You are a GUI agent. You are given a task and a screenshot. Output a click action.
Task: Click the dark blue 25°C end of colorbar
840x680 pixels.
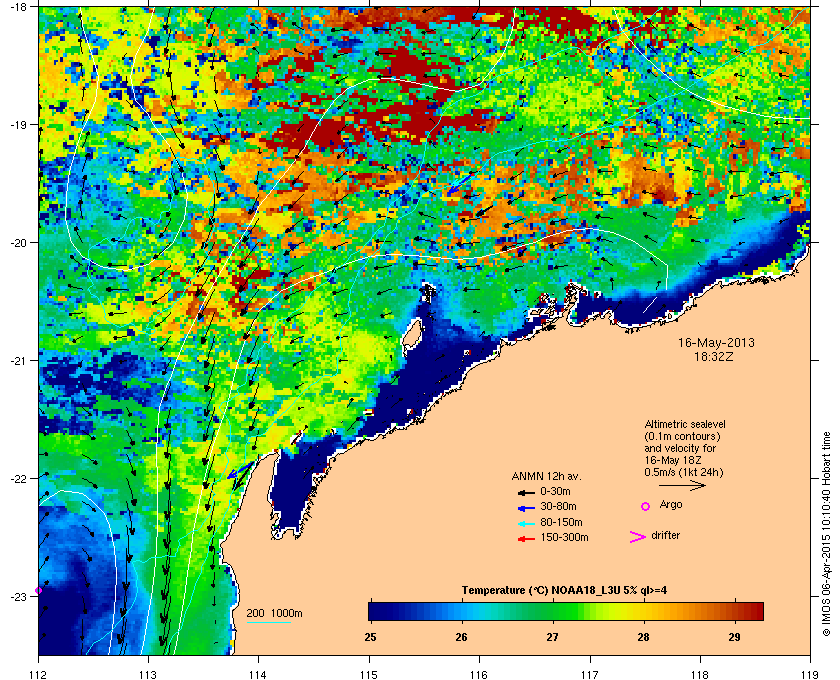pos(375,611)
